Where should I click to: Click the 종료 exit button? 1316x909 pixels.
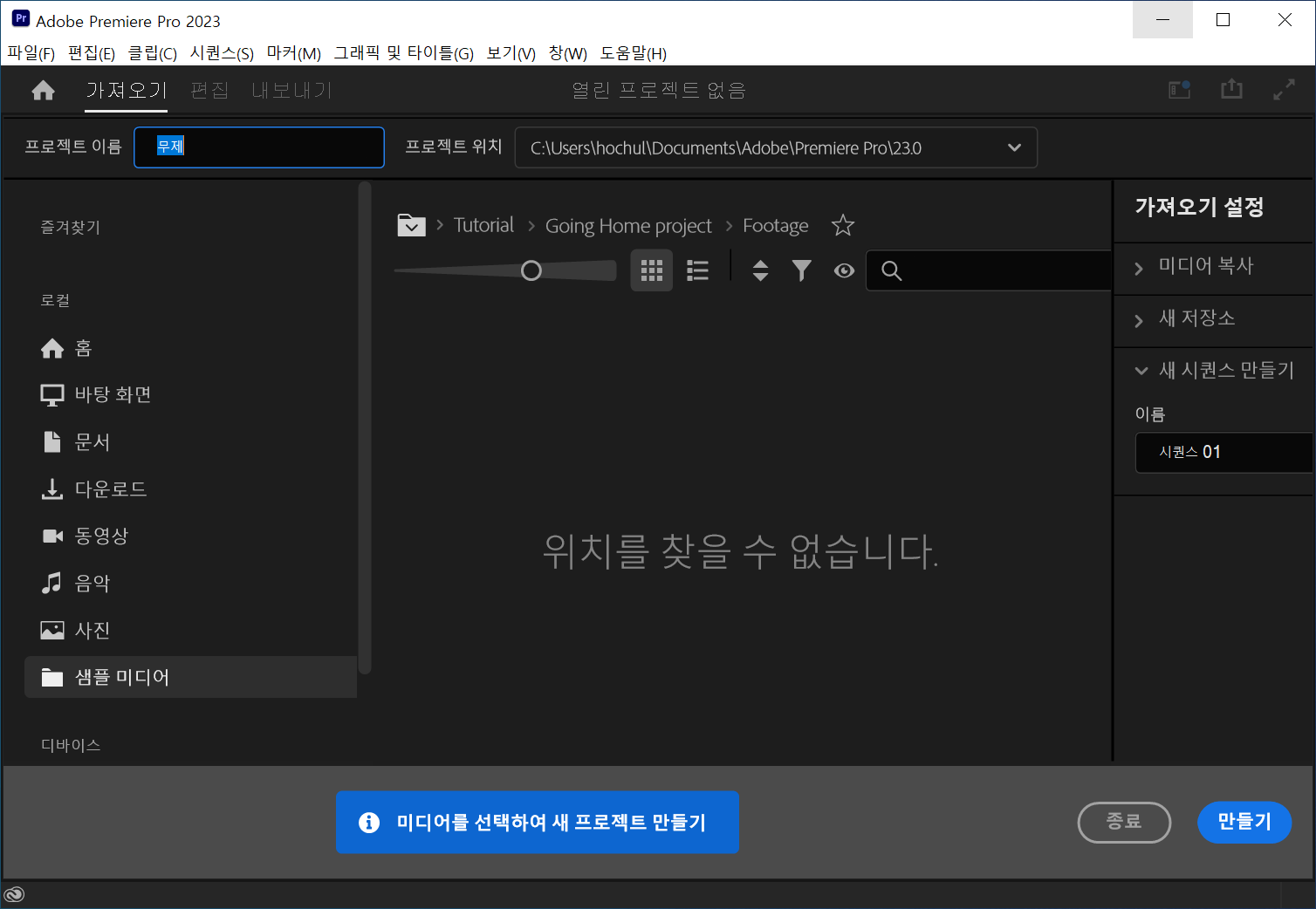(x=1124, y=822)
